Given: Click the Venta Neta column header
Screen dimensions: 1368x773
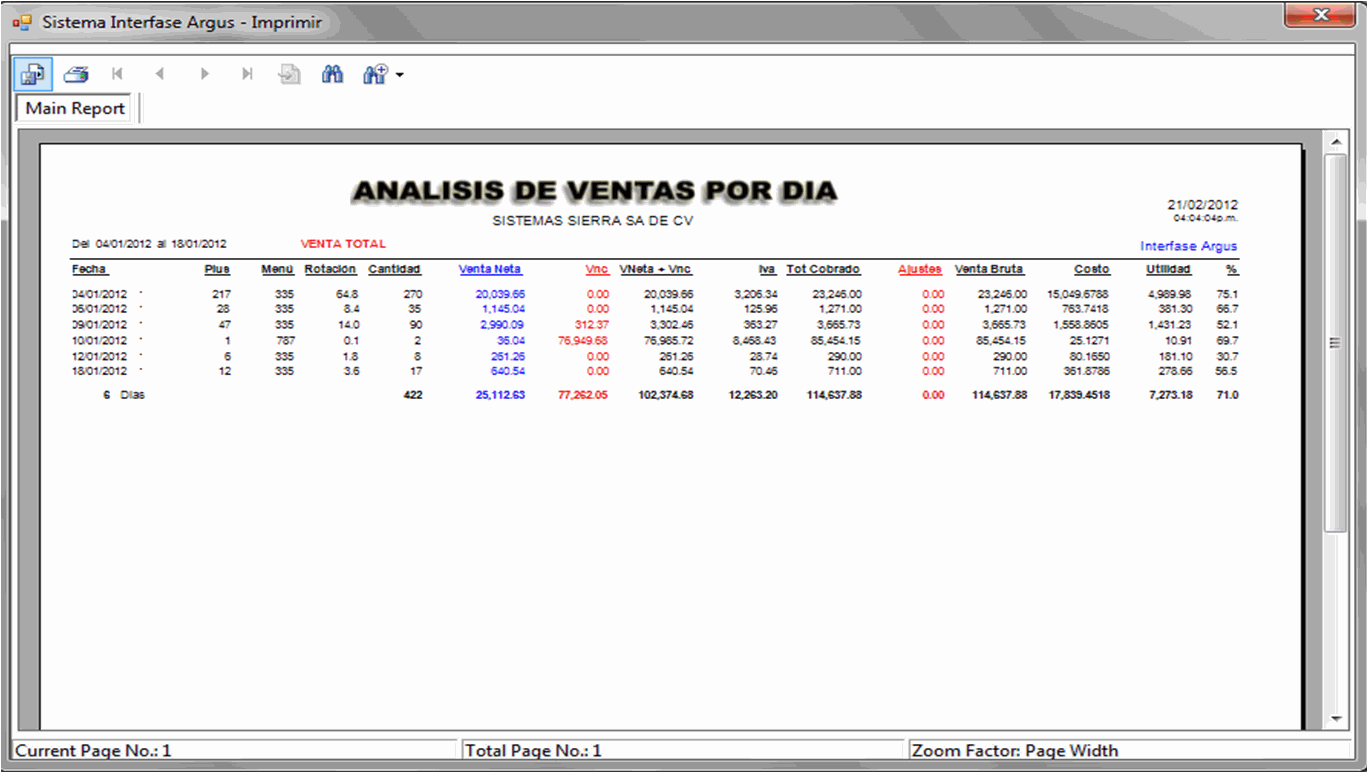Looking at the screenshot, I should [x=490, y=269].
